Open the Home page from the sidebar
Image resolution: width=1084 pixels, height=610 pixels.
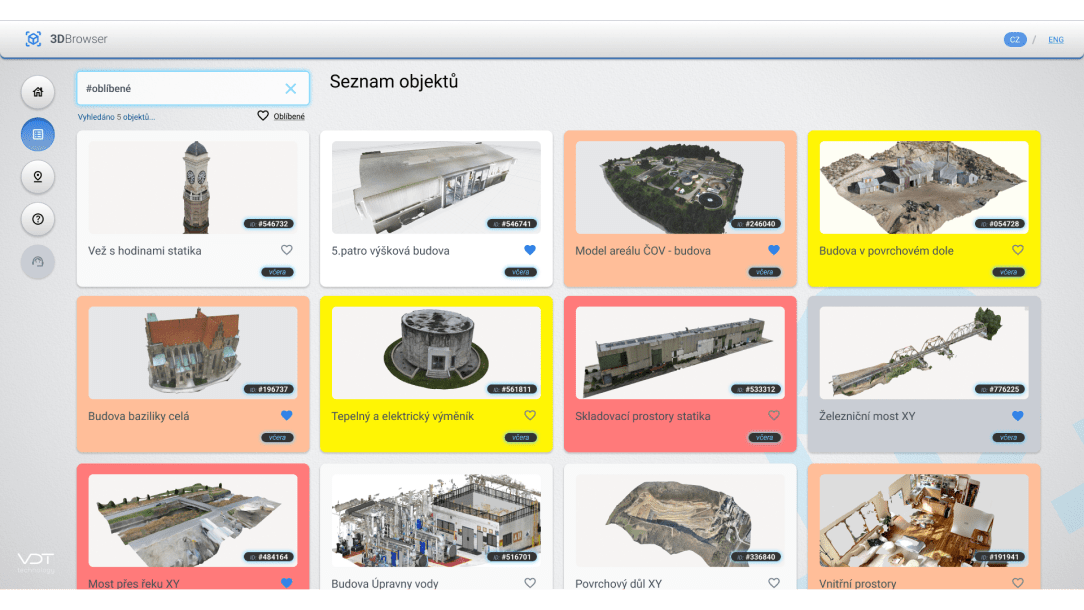point(38,92)
